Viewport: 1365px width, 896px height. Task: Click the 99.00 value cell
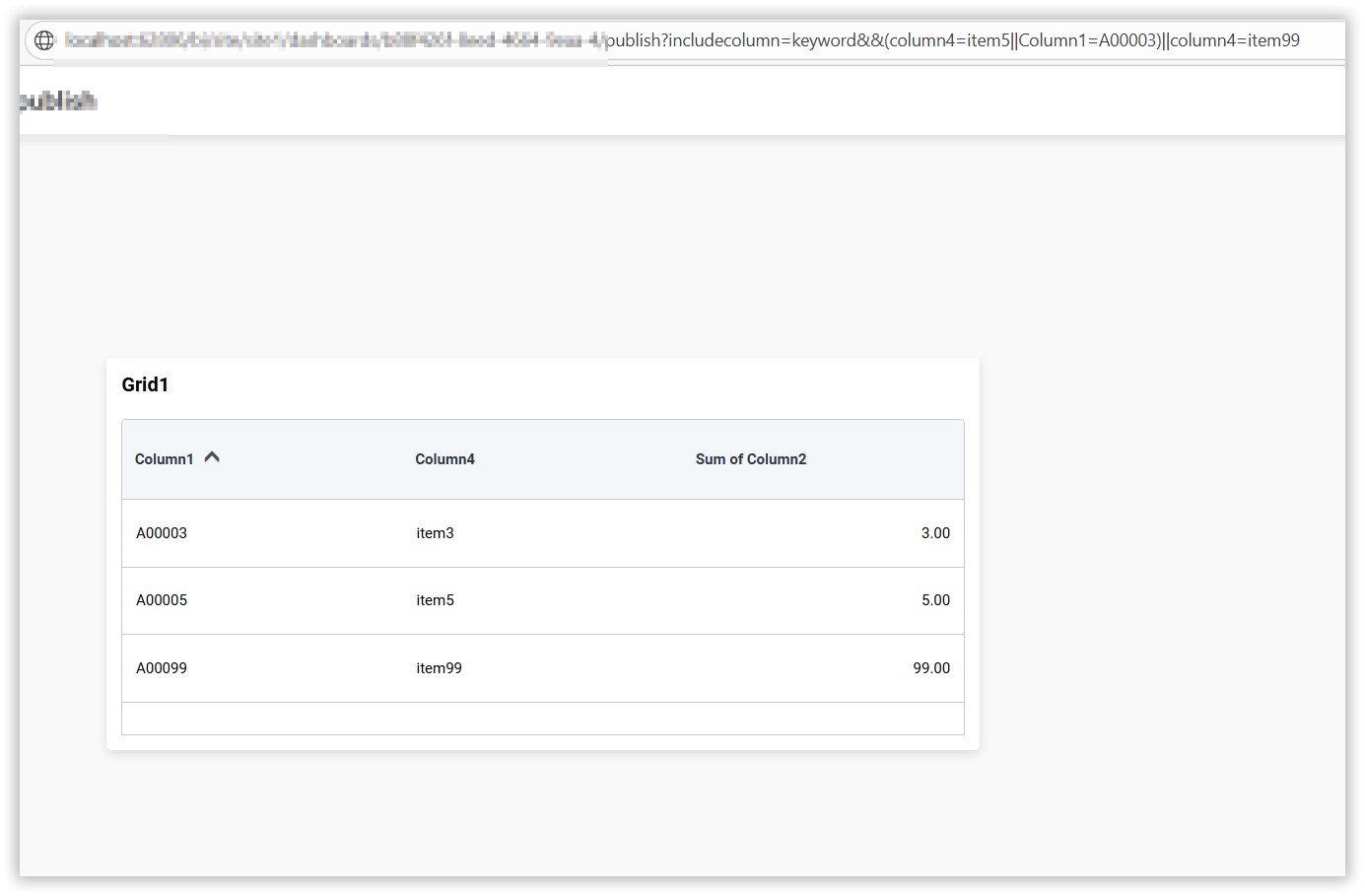[930, 668]
